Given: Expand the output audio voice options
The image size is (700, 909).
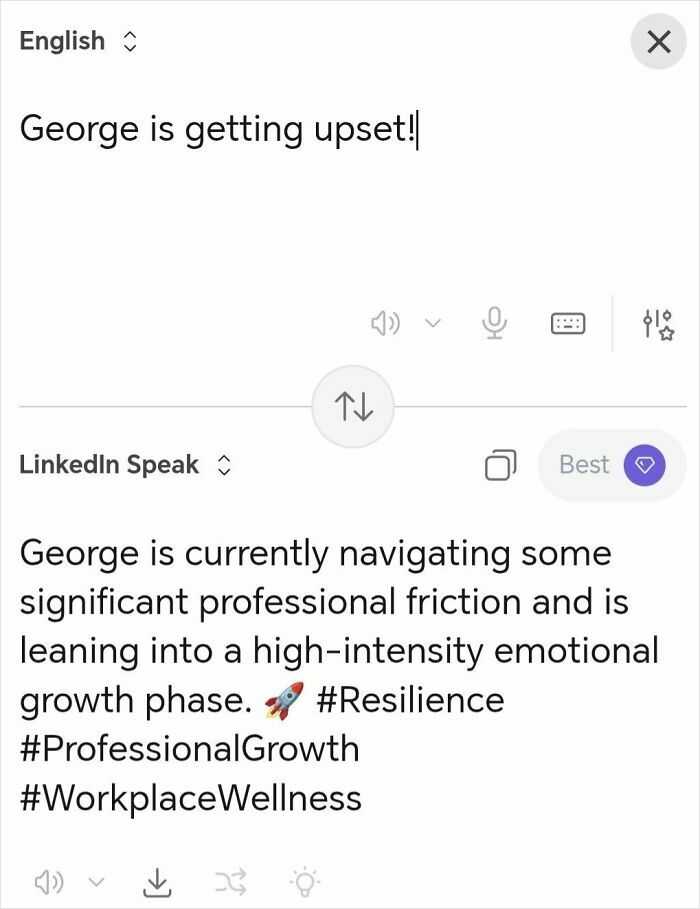Looking at the screenshot, I should coord(96,881).
